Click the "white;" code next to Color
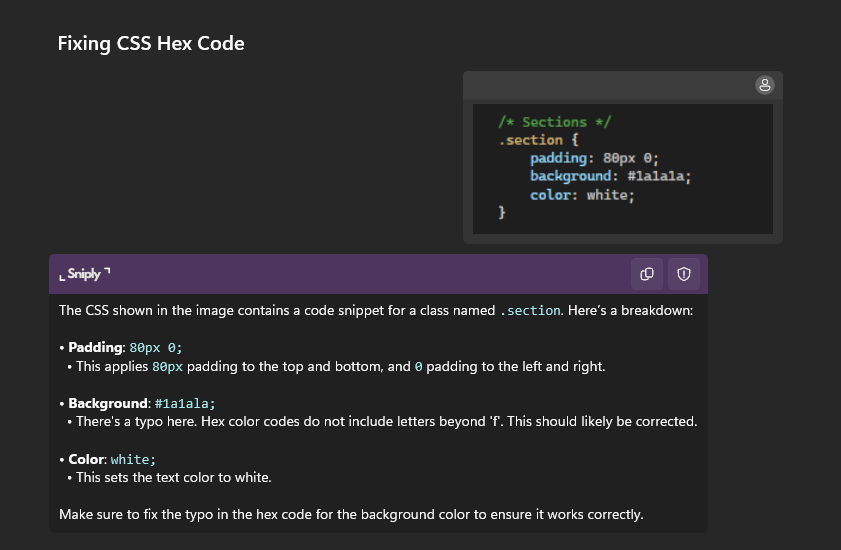 point(133,460)
